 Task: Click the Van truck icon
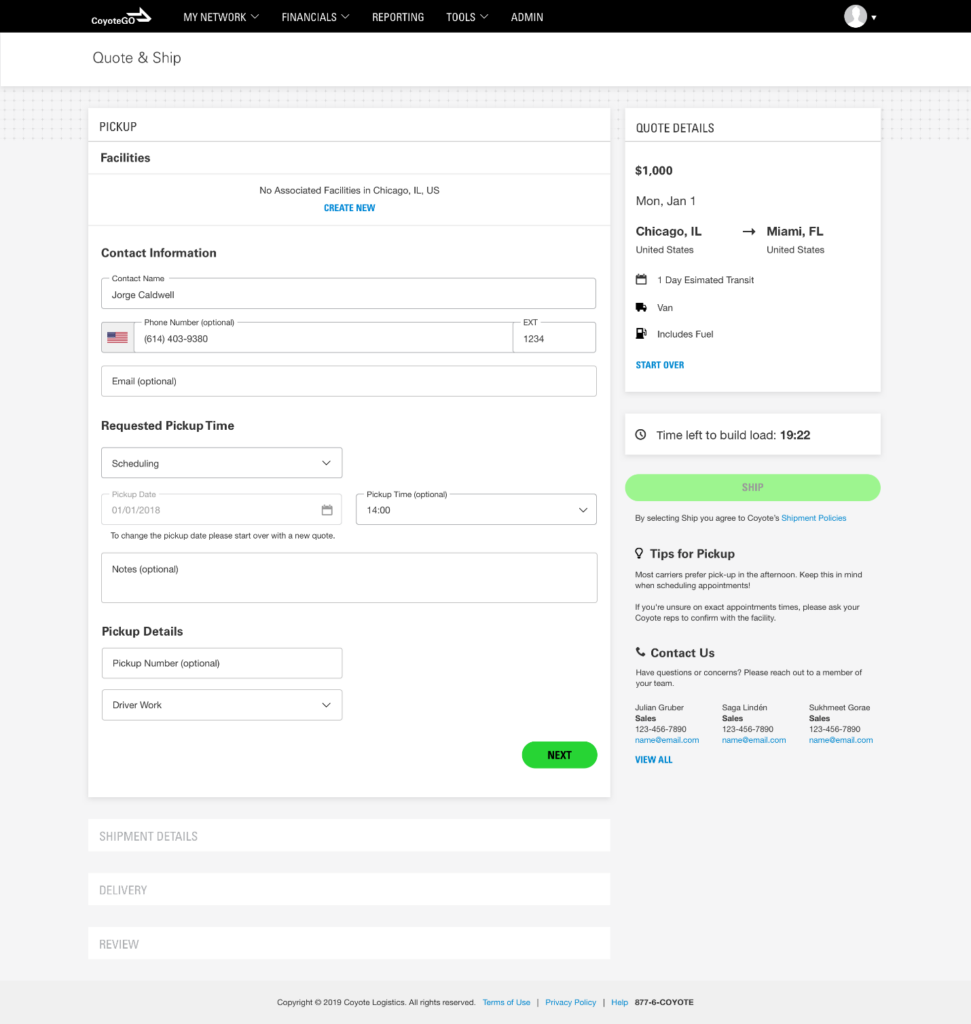click(x=641, y=308)
